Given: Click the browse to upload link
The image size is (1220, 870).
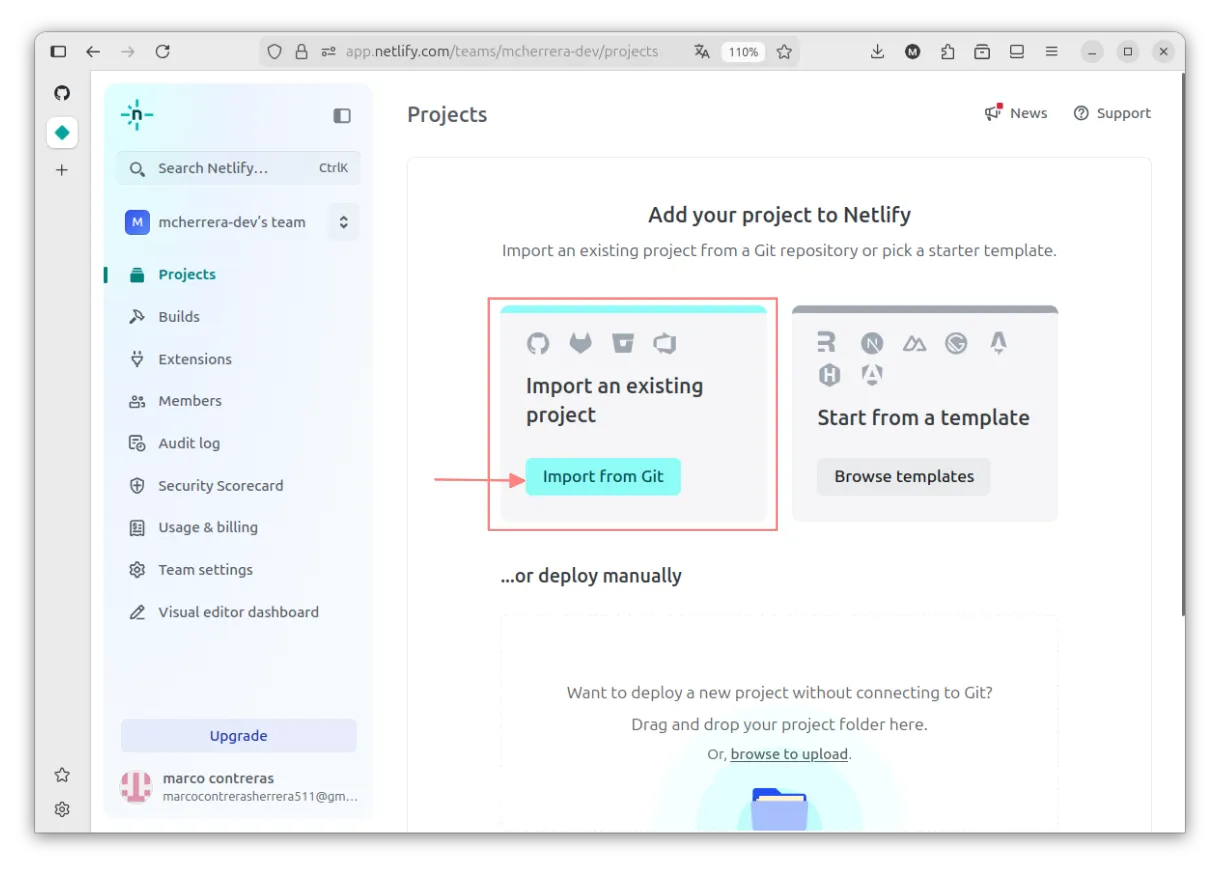Looking at the screenshot, I should [x=789, y=754].
